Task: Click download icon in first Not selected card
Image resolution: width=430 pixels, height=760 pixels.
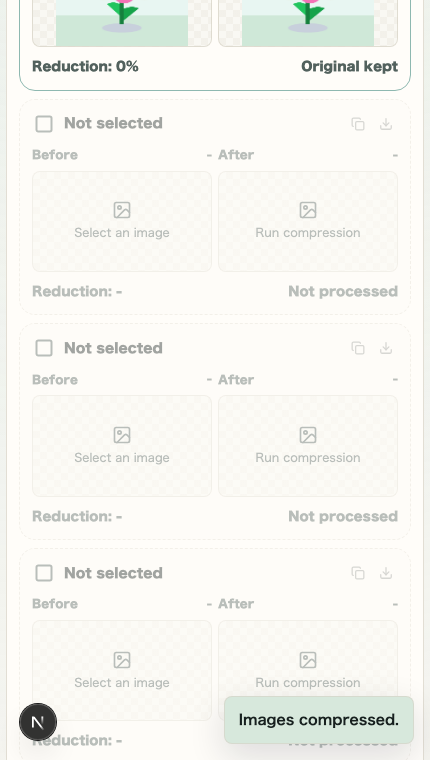Action: 386,124
